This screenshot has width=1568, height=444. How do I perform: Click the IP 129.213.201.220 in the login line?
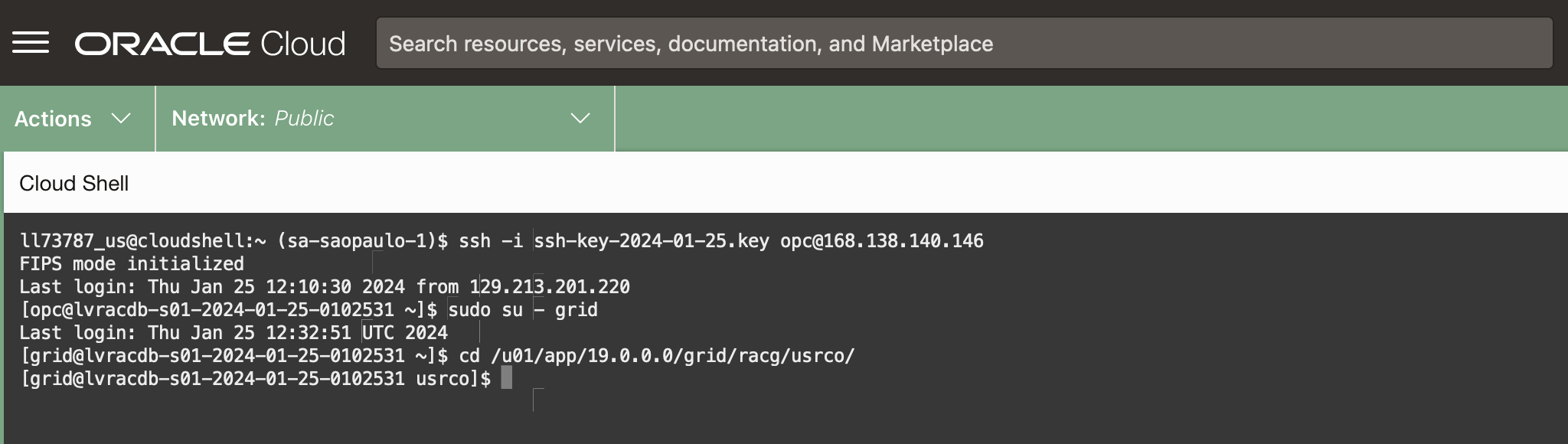(550, 287)
